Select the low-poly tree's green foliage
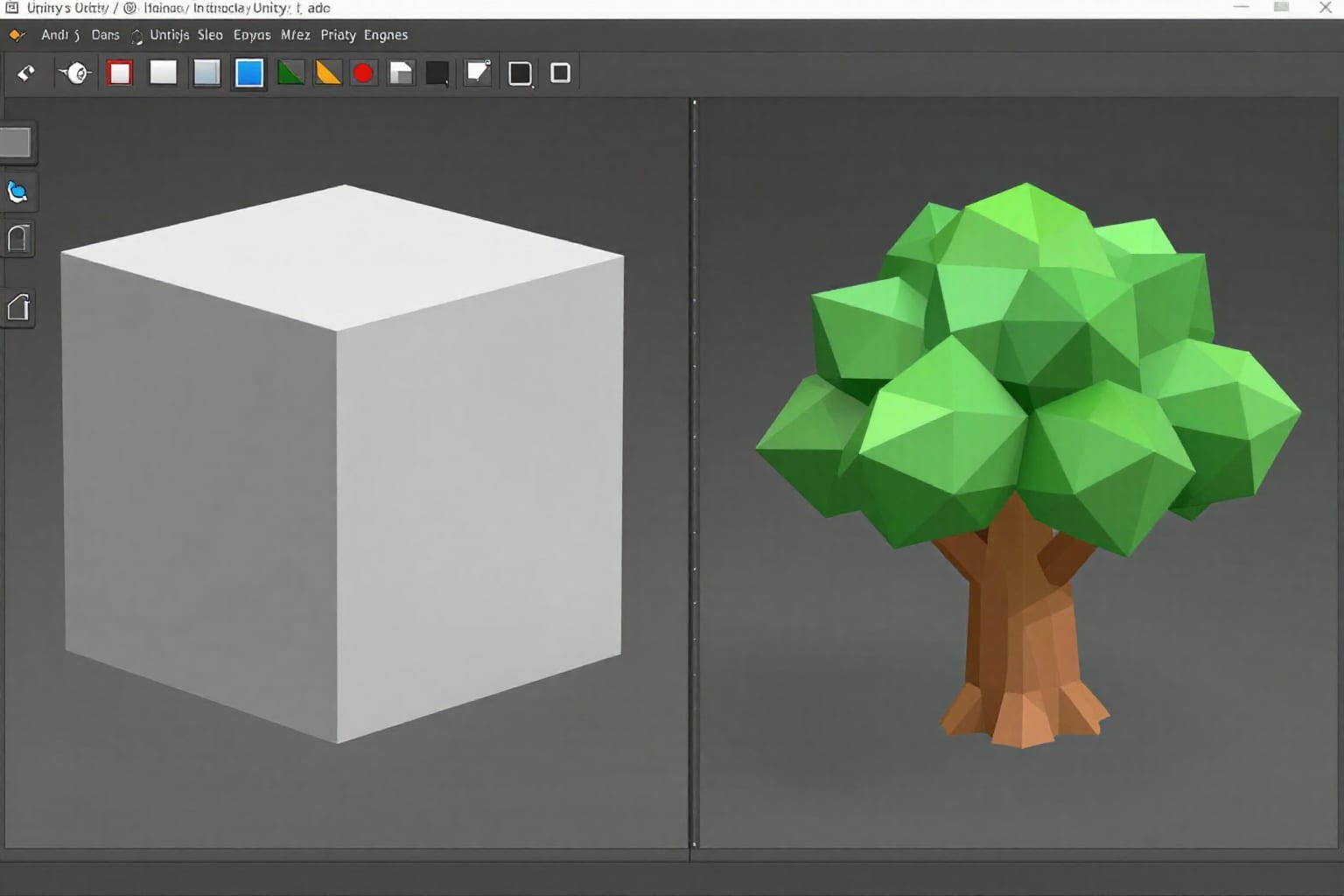 (1028, 367)
